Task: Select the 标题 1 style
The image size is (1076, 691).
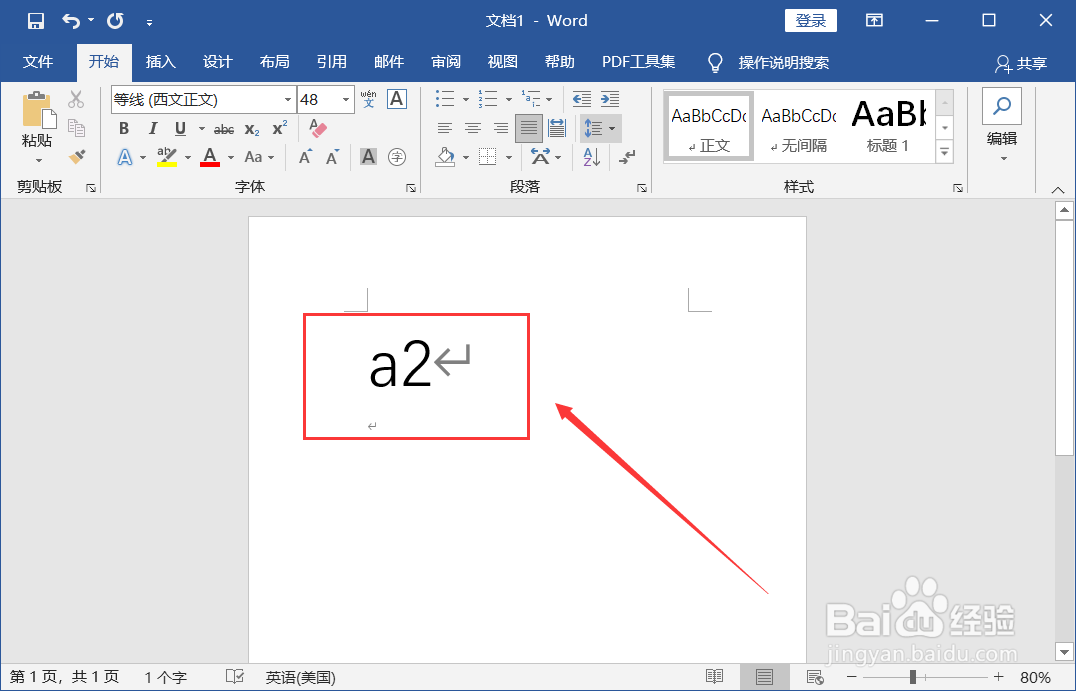Action: click(x=888, y=127)
